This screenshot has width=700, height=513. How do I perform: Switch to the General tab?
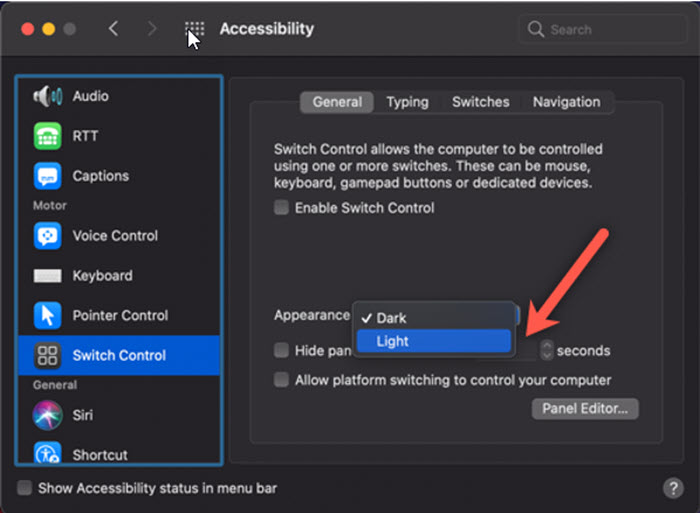tap(337, 102)
